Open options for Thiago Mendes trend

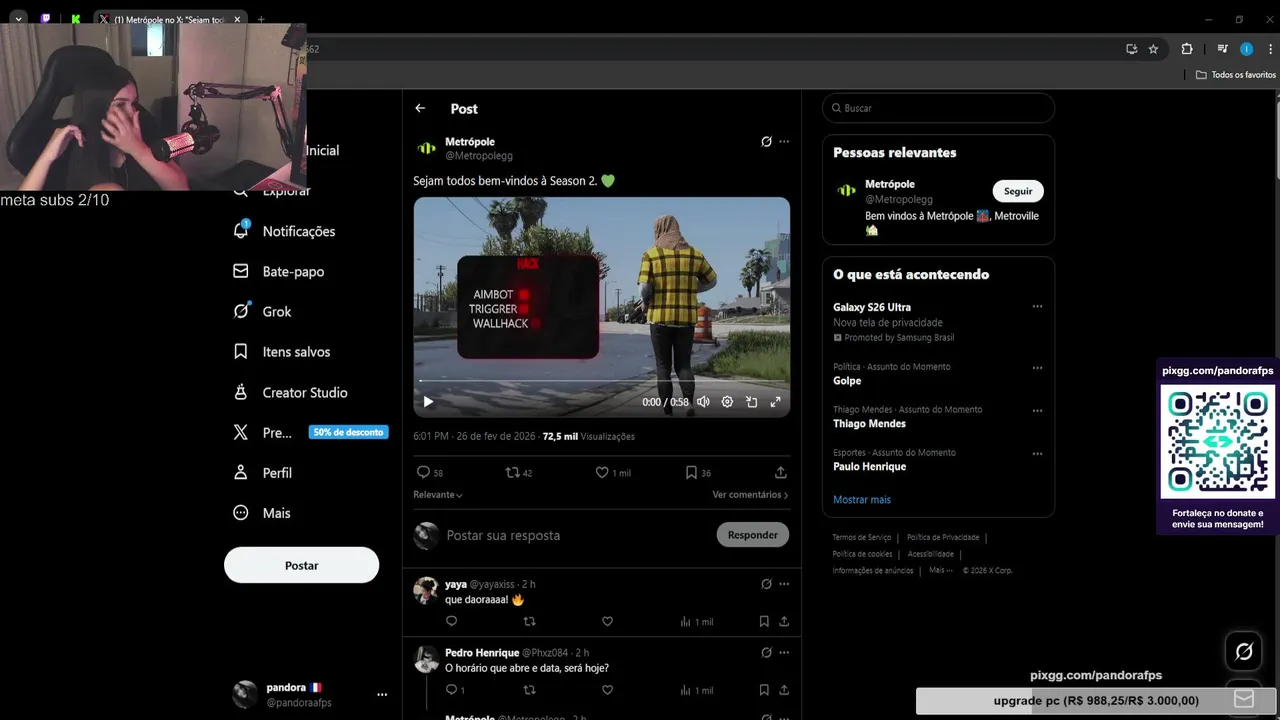(1037, 410)
